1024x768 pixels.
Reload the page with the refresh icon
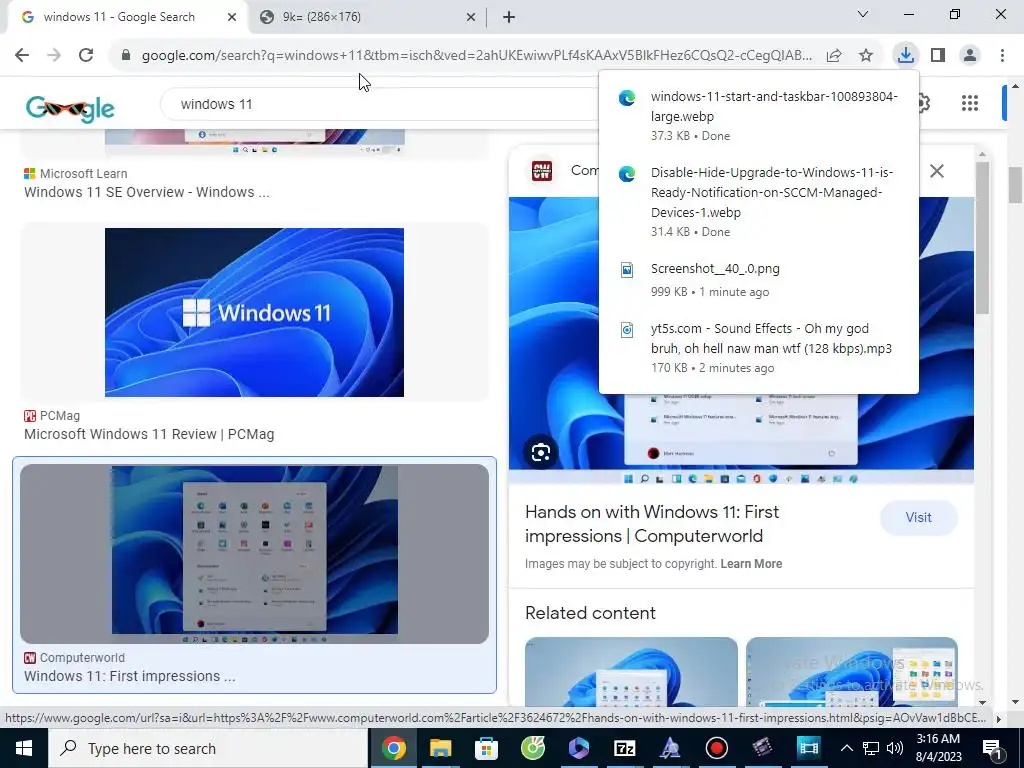pyautogui.click(x=86, y=55)
